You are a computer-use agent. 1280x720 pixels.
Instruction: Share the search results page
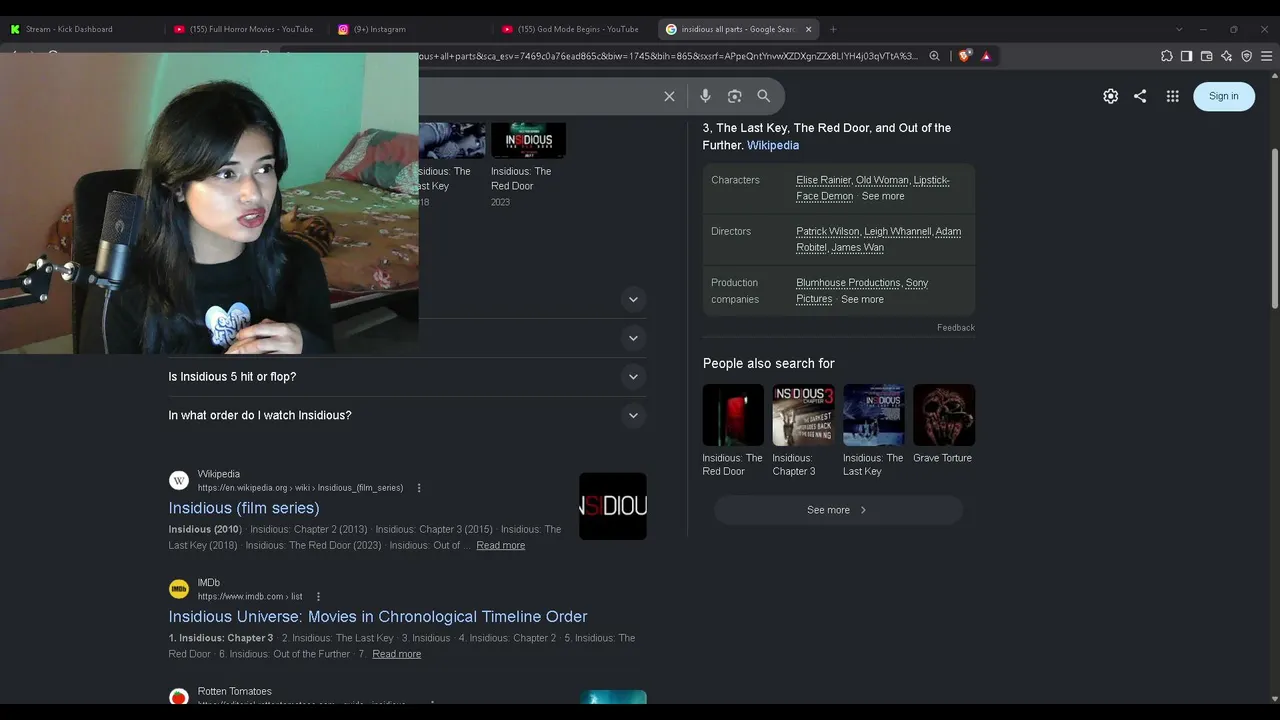click(x=1140, y=96)
